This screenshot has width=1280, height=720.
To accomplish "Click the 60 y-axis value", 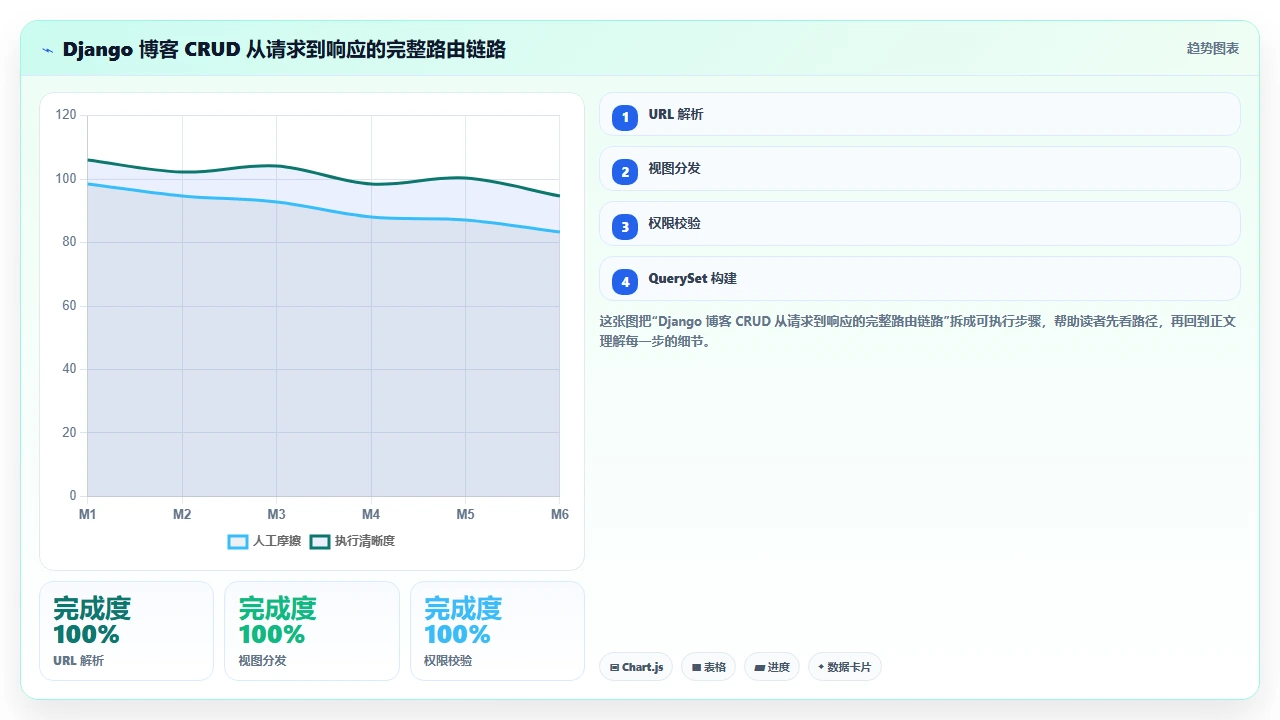I will coord(69,306).
